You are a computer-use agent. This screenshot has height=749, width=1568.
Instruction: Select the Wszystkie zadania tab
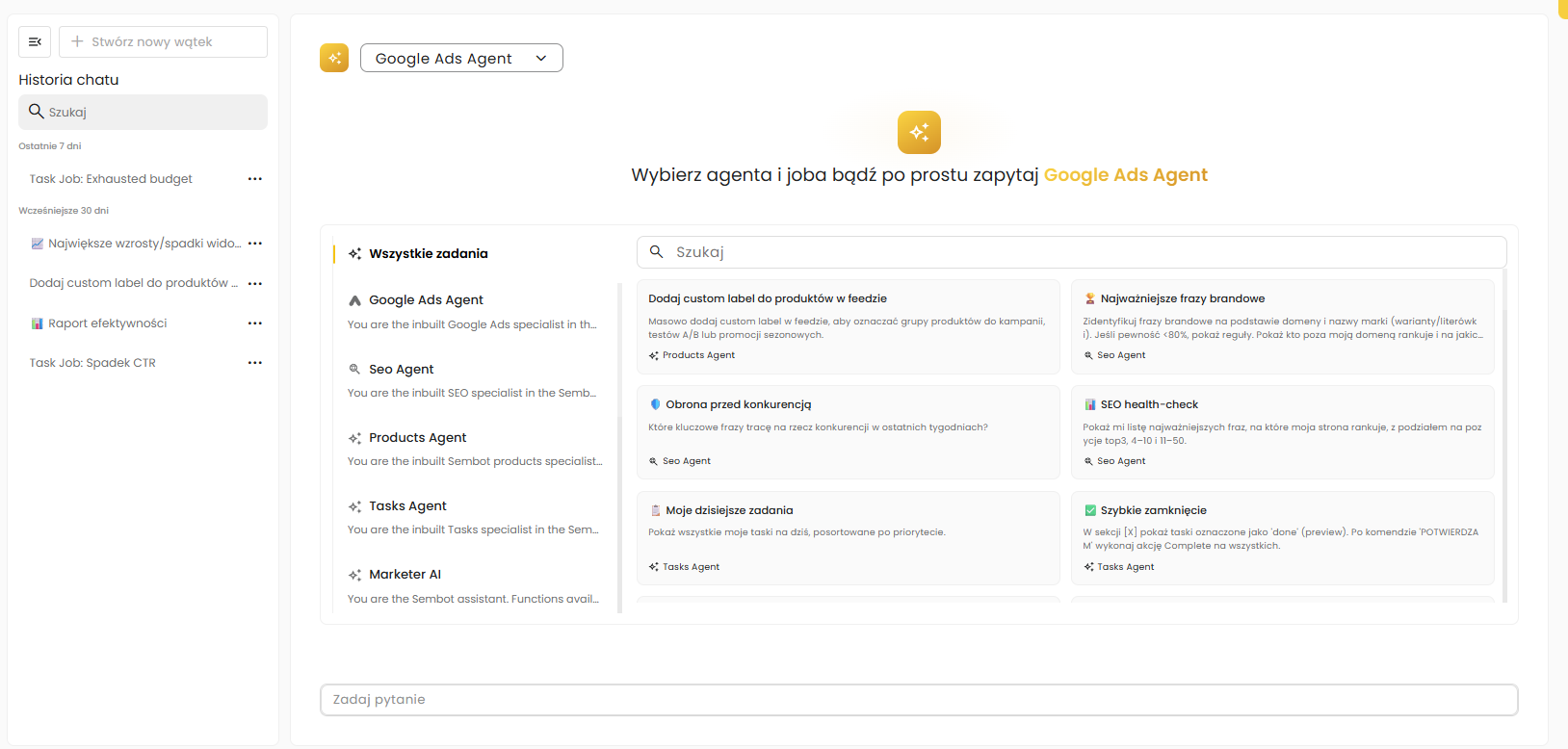pyautogui.click(x=429, y=254)
